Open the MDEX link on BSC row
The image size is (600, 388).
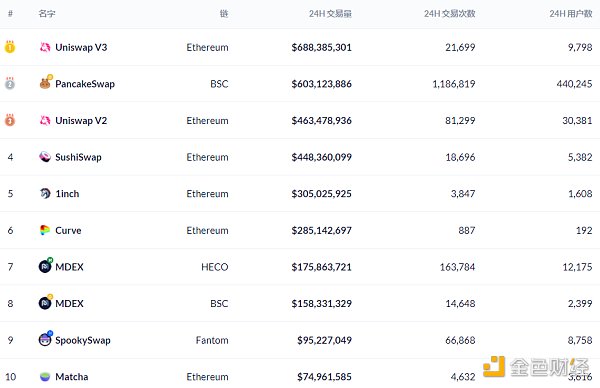(x=69, y=303)
